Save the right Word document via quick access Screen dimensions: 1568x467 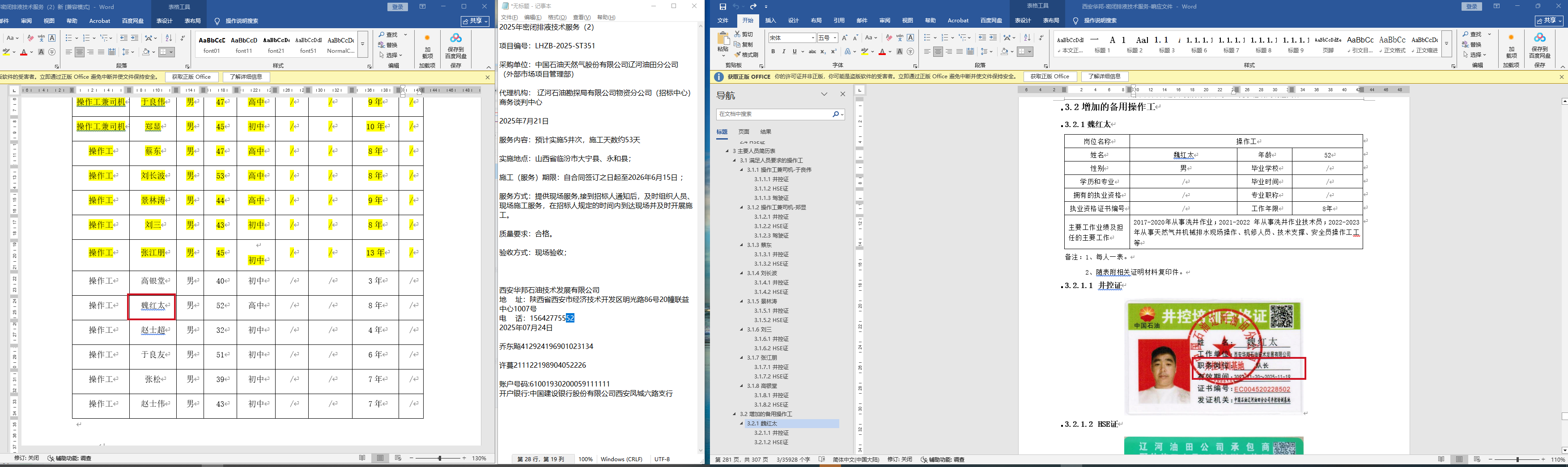(x=722, y=7)
